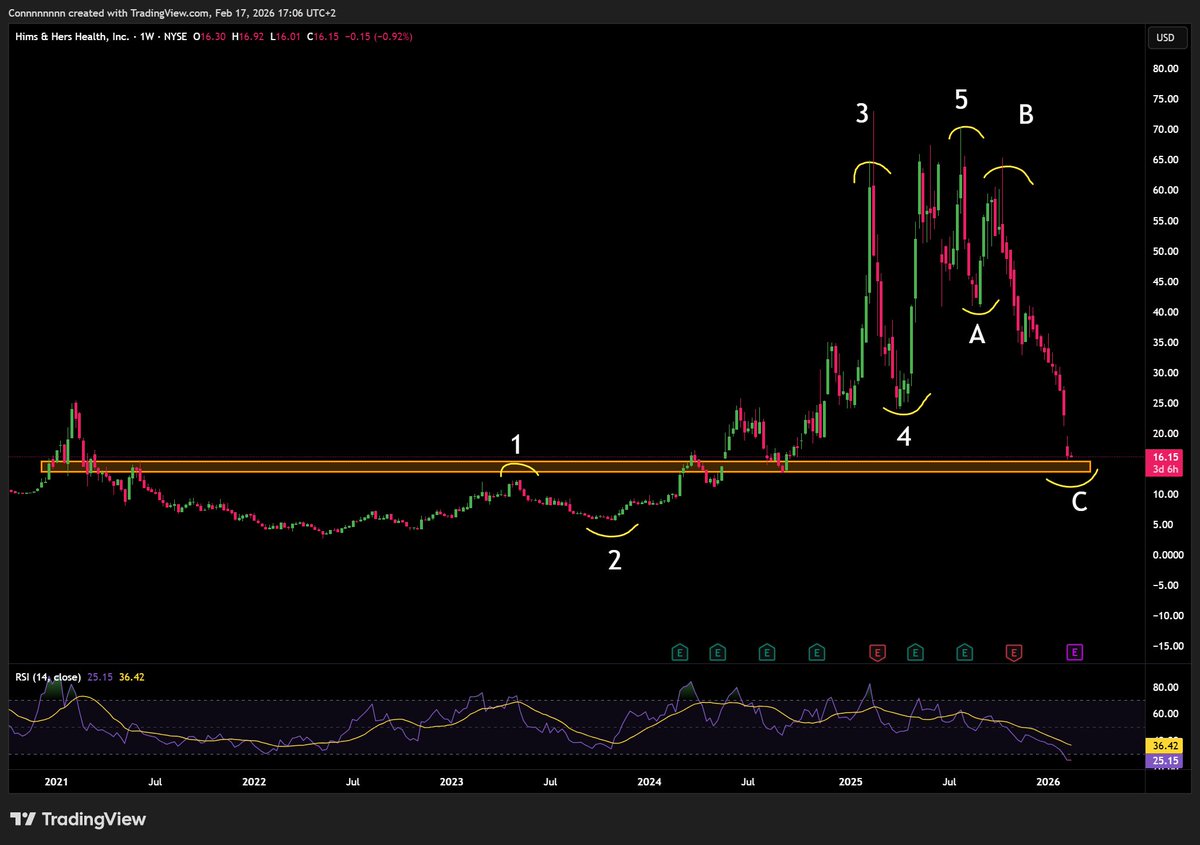Click the leftmost green earnings marker
Image resolution: width=1200 pixels, height=845 pixels.
680,652
